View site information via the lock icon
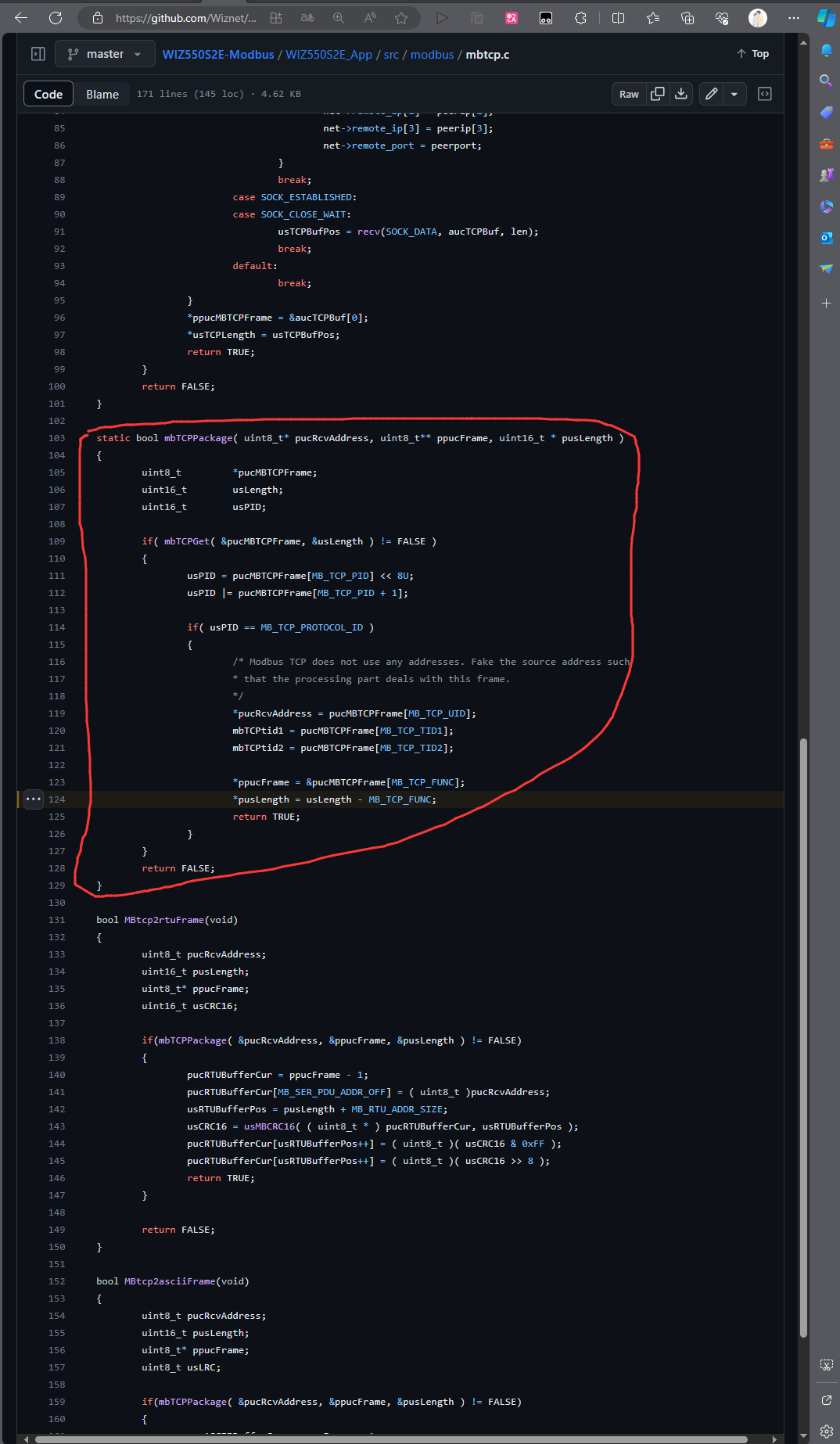840x1444 pixels. 98,18
